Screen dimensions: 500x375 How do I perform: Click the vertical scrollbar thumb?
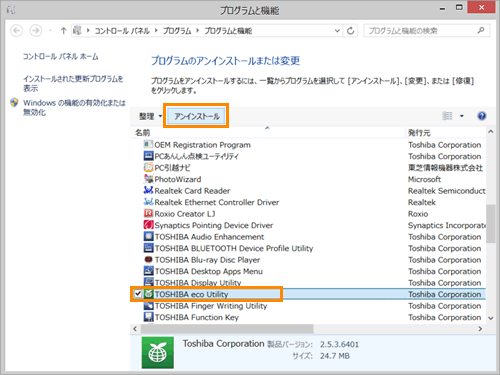tap(490, 223)
